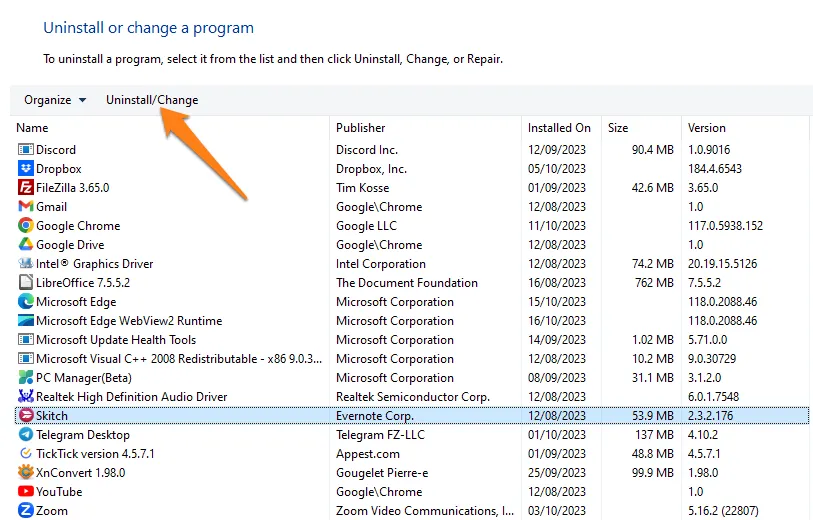Click the Uninstall/Change button
813x520 pixels.
(x=152, y=100)
